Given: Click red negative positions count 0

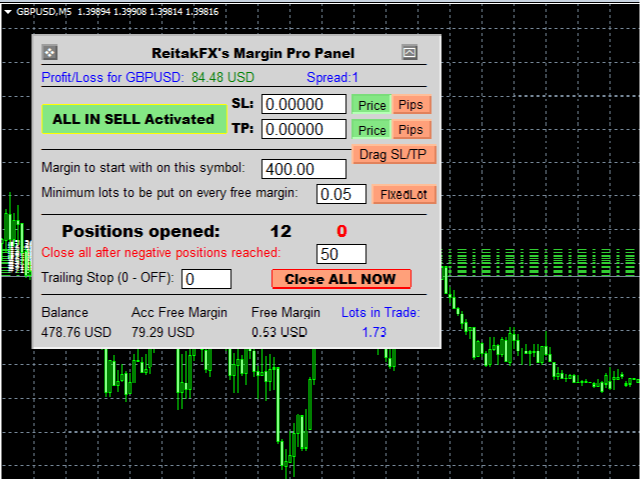Looking at the screenshot, I should pyautogui.click(x=342, y=231).
